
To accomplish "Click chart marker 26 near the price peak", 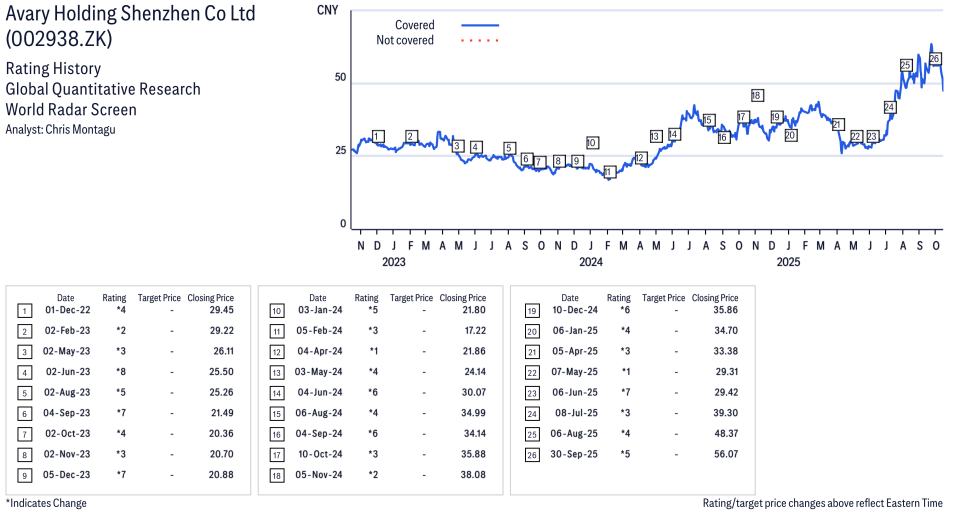I will coord(935,59).
